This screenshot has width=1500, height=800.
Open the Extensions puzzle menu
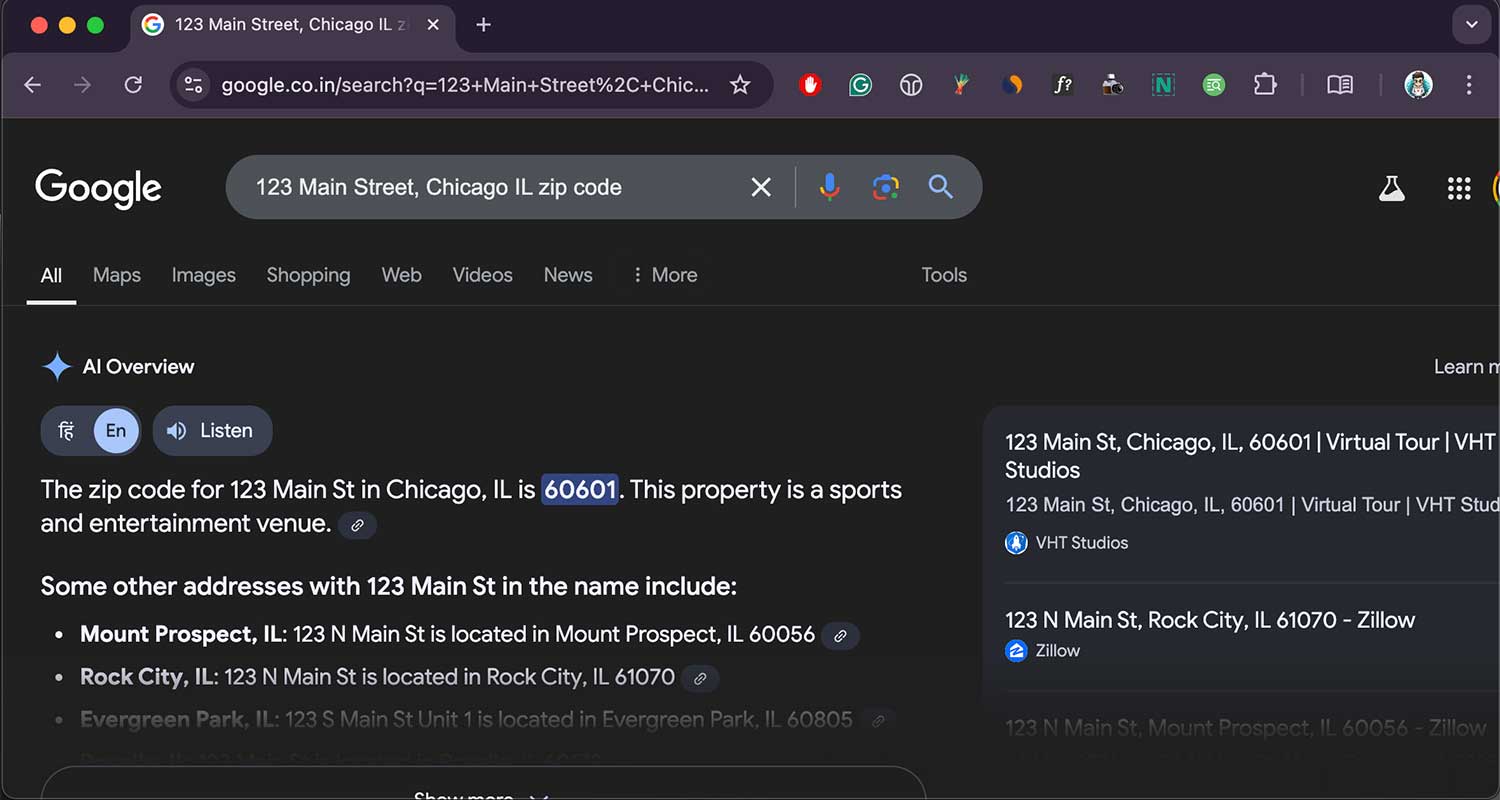tap(1265, 85)
